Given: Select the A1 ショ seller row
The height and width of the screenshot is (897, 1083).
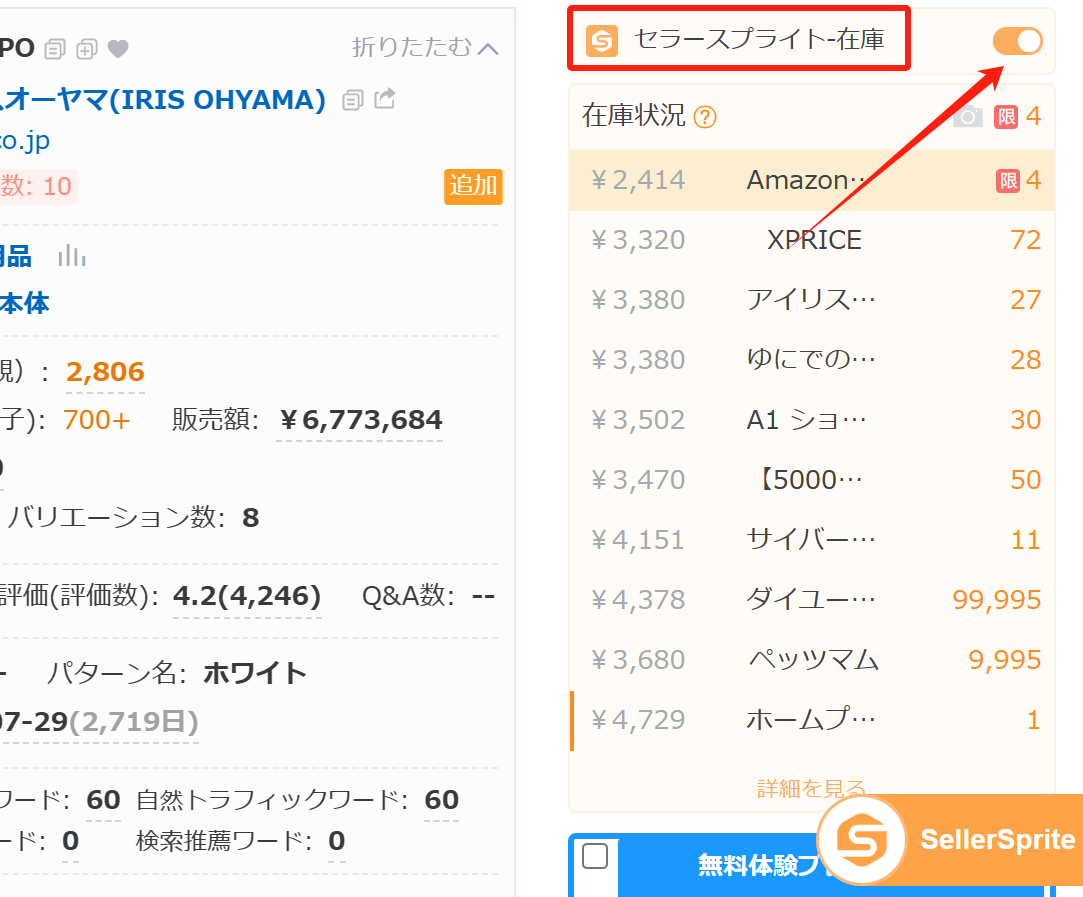Looking at the screenshot, I should [812, 420].
